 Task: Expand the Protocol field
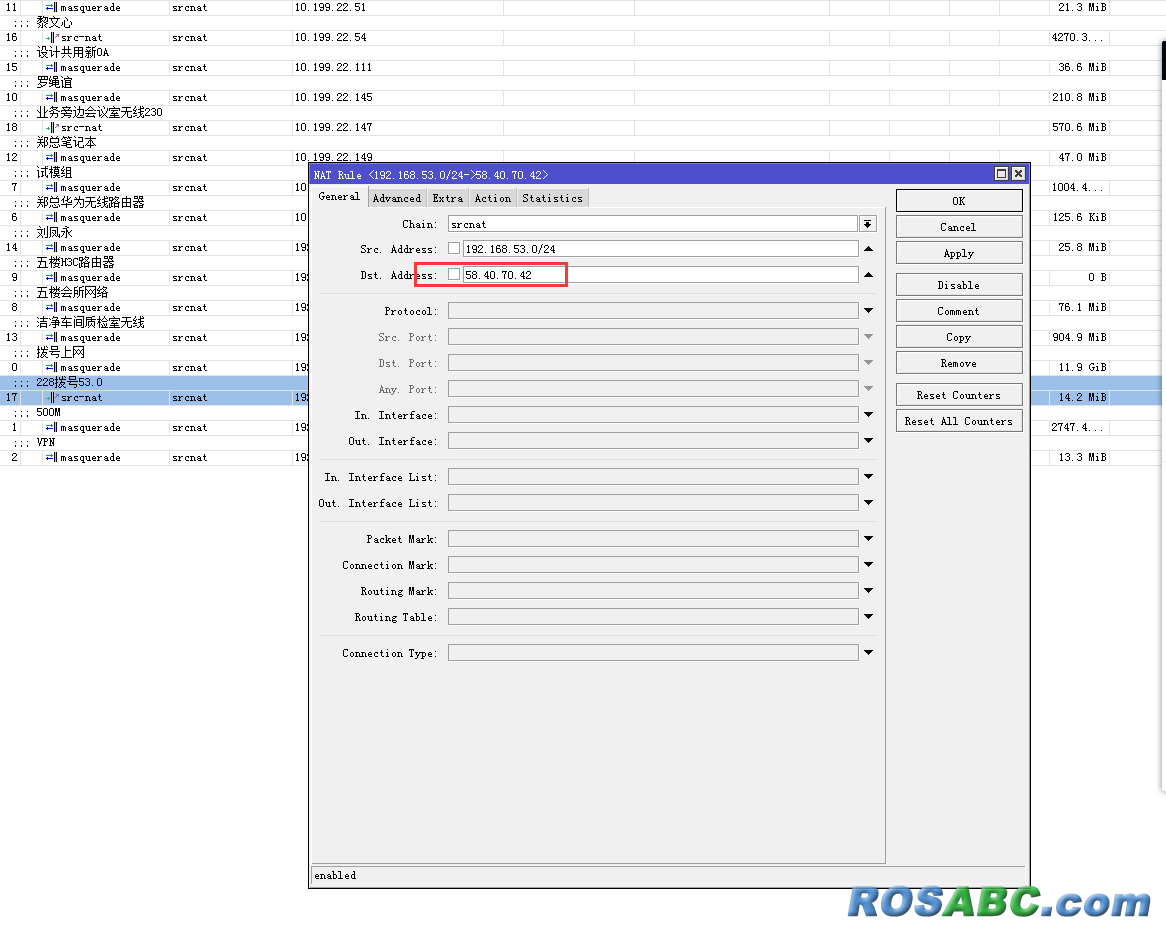click(868, 311)
